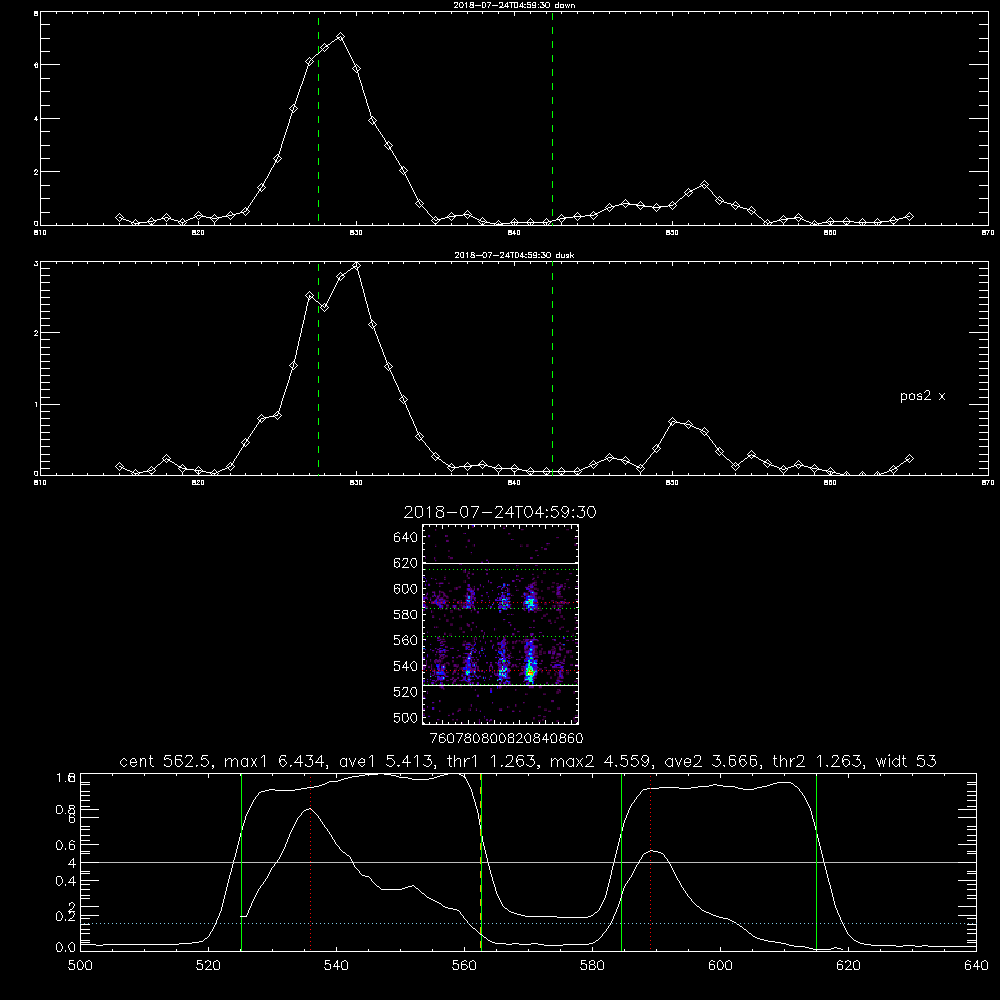This screenshot has height=1000, width=1000.
Task: Select the 'max1 6.434' value in stats line
Action: pos(276,761)
